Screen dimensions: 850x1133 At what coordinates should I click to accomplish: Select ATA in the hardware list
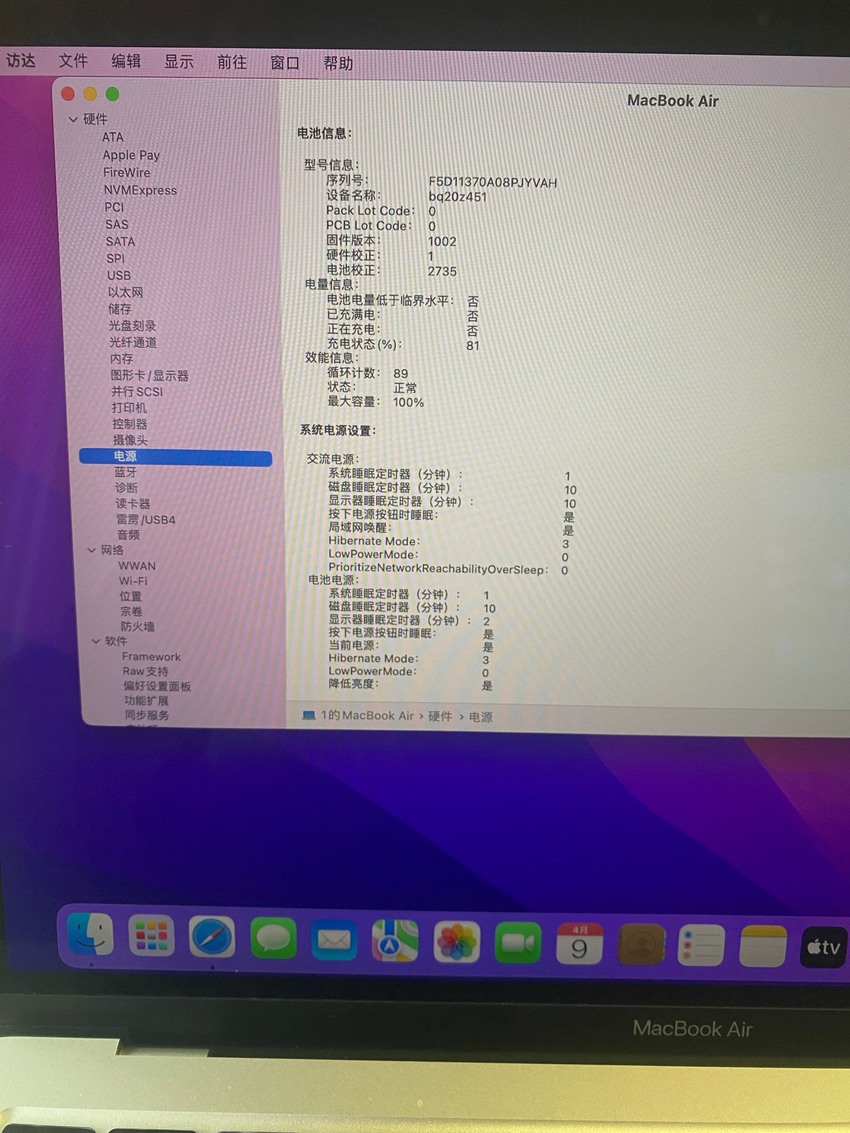[113, 137]
